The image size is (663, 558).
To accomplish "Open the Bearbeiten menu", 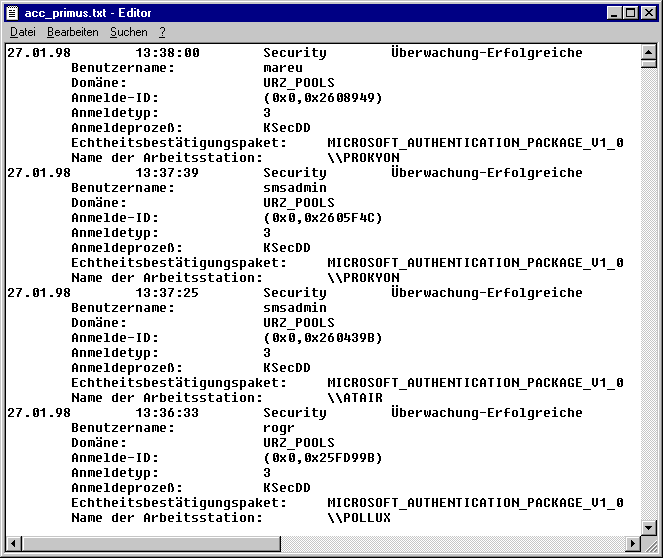I will (73, 32).
